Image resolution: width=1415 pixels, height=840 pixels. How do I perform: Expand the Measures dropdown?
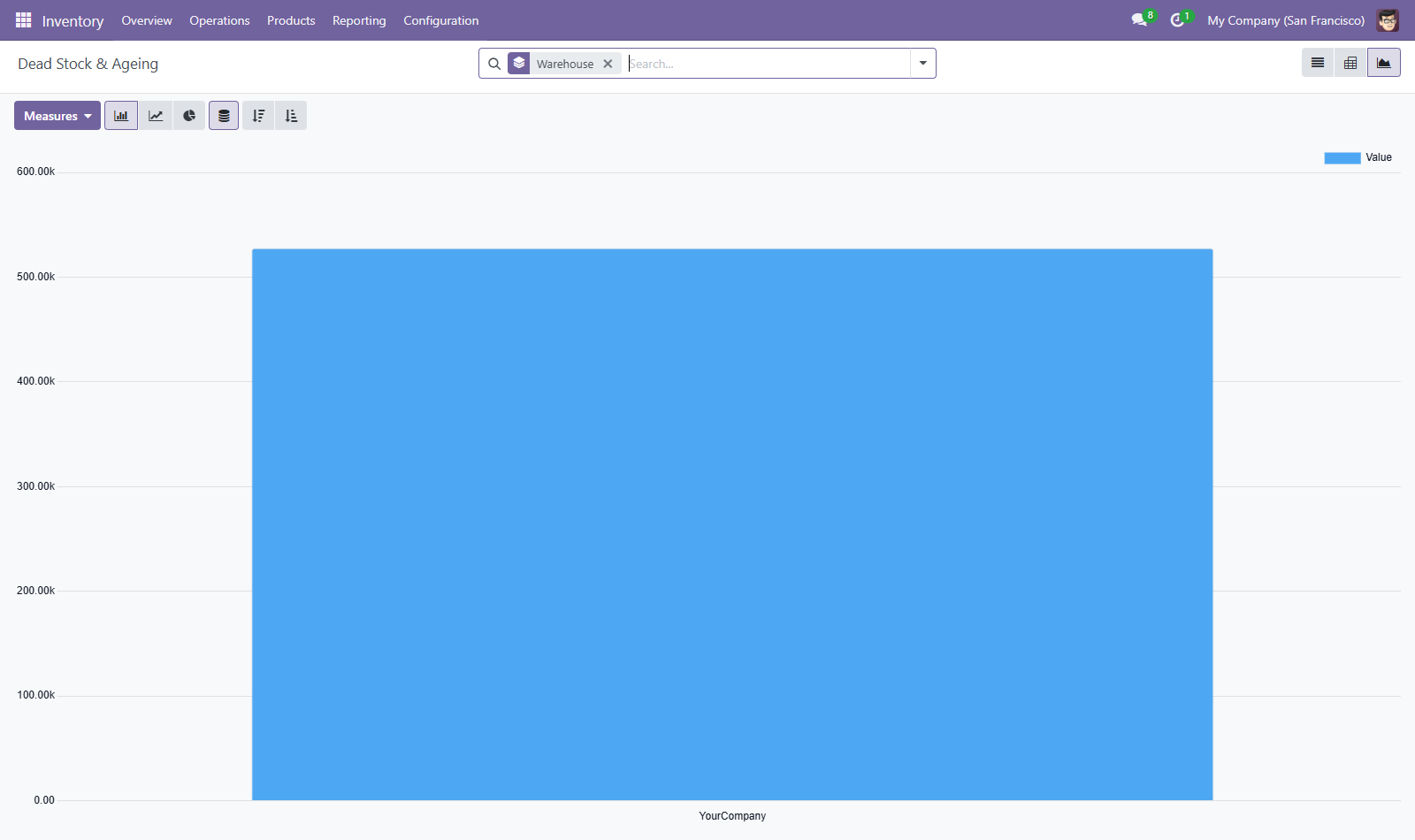pyautogui.click(x=57, y=116)
